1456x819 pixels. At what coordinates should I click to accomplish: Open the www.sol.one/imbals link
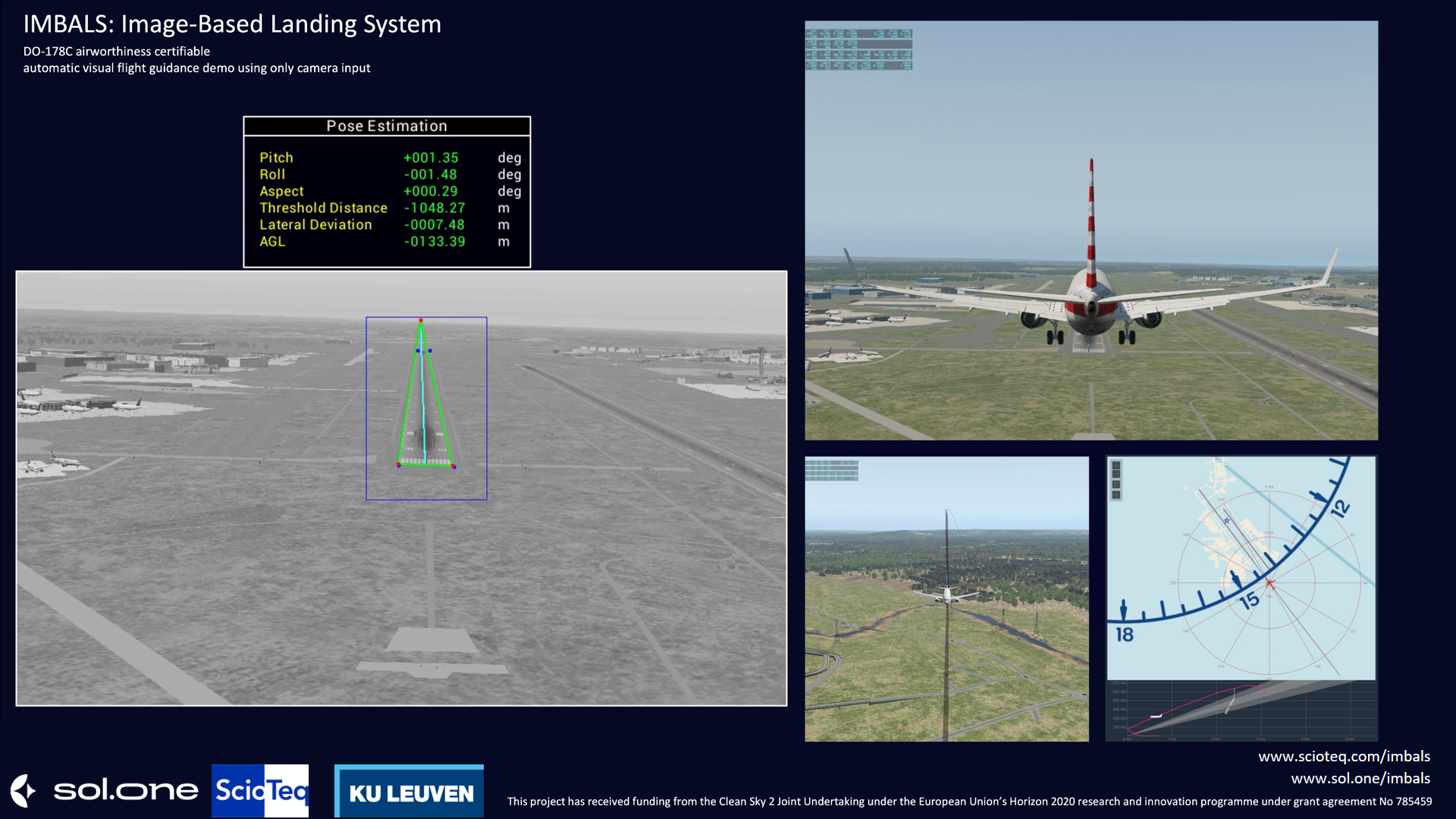tap(1360, 778)
